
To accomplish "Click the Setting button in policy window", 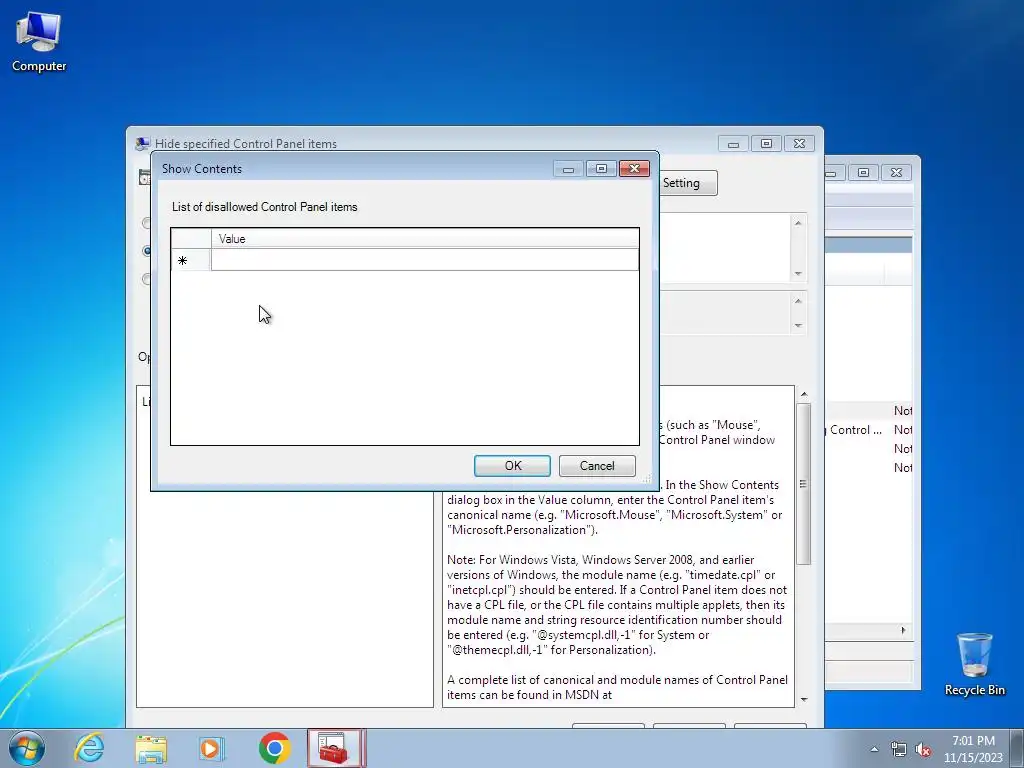I will point(688,183).
